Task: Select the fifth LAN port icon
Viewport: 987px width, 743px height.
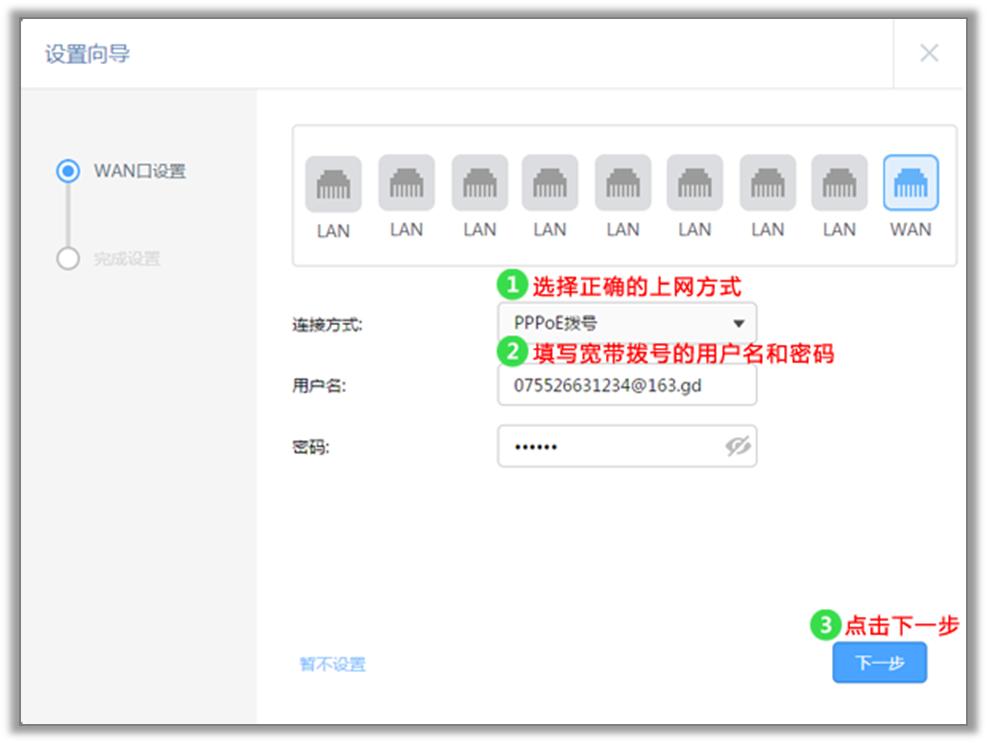Action: 621,184
